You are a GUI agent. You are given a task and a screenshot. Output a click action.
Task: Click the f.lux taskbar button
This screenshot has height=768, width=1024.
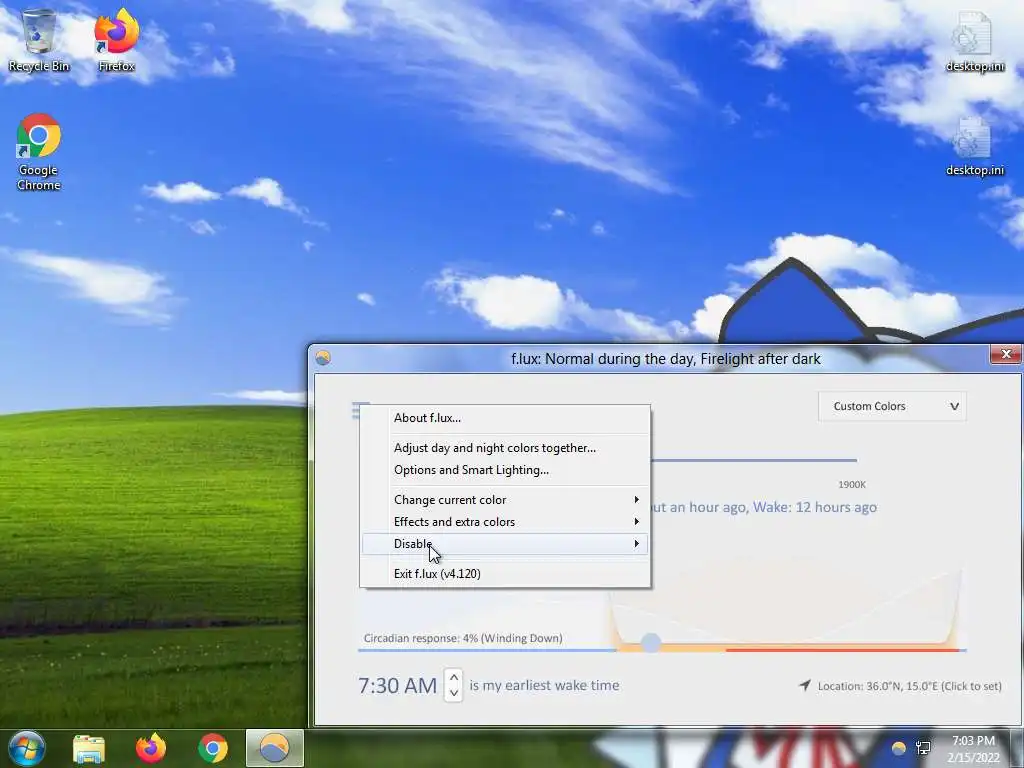click(x=275, y=748)
